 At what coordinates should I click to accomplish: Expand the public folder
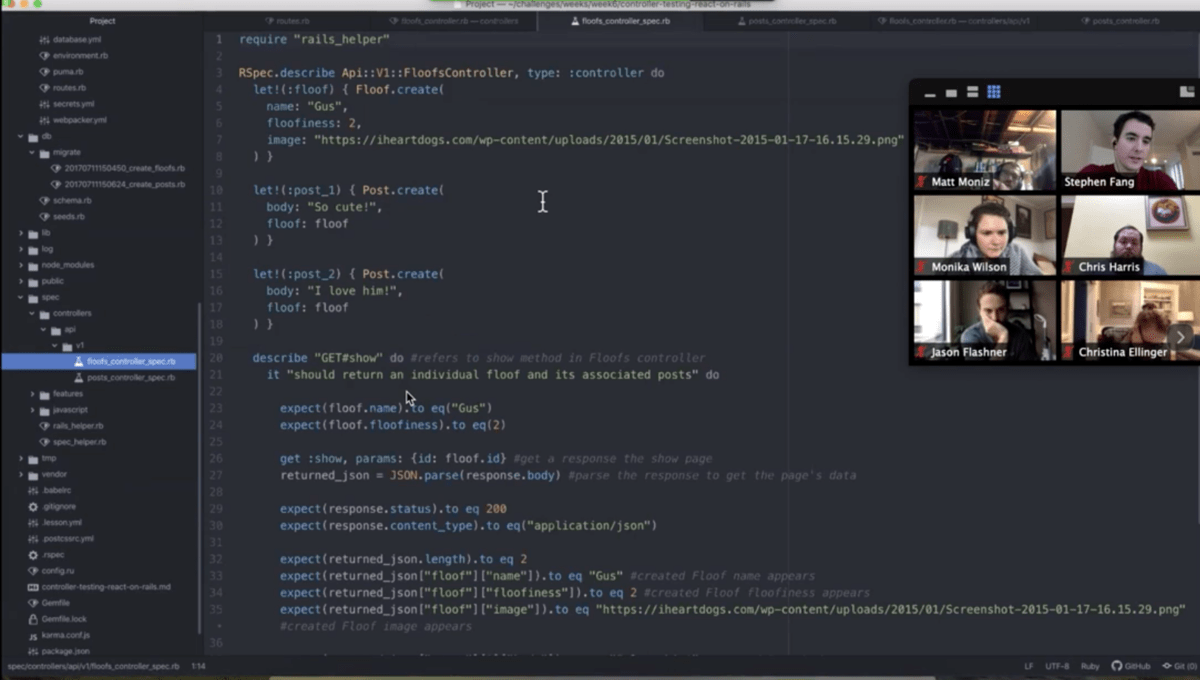(x=20, y=281)
